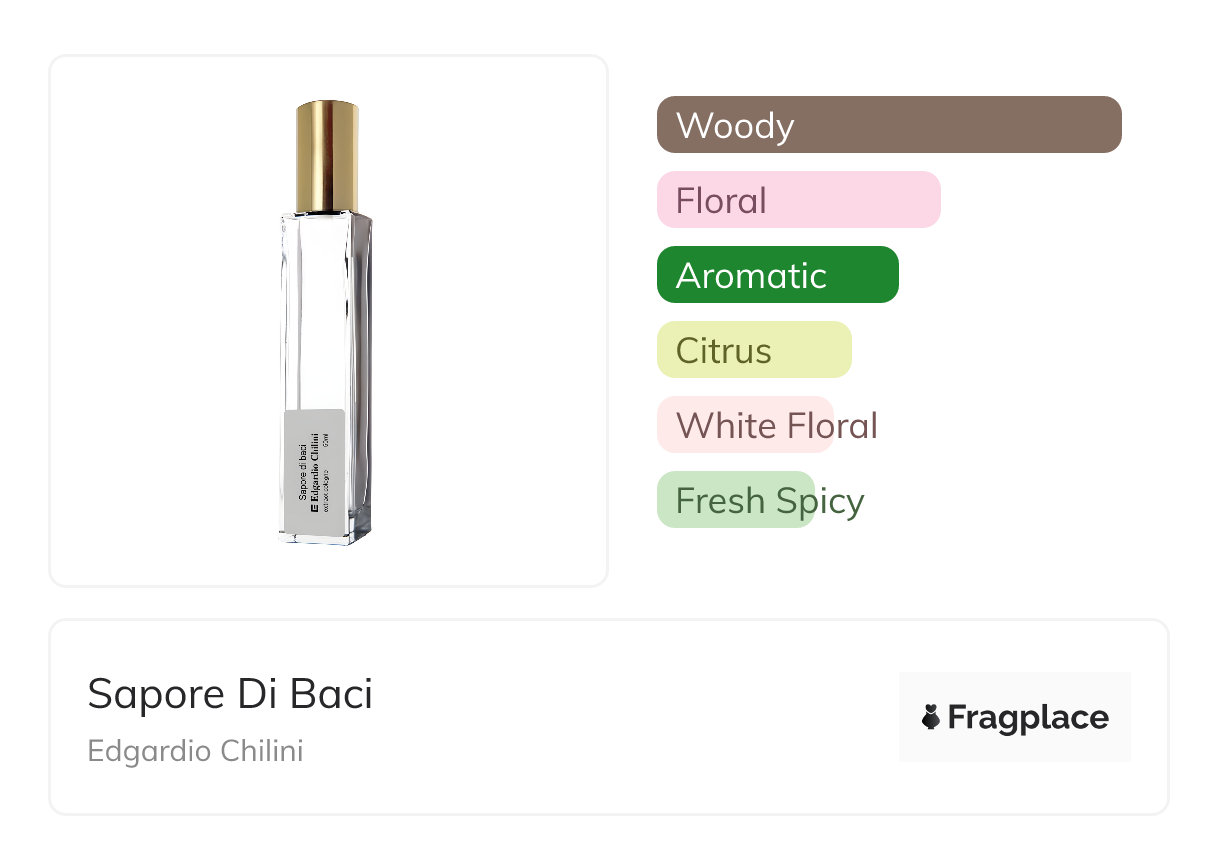Click the White Floral accord bar
Screen dimensions: 1218x864
point(745,425)
